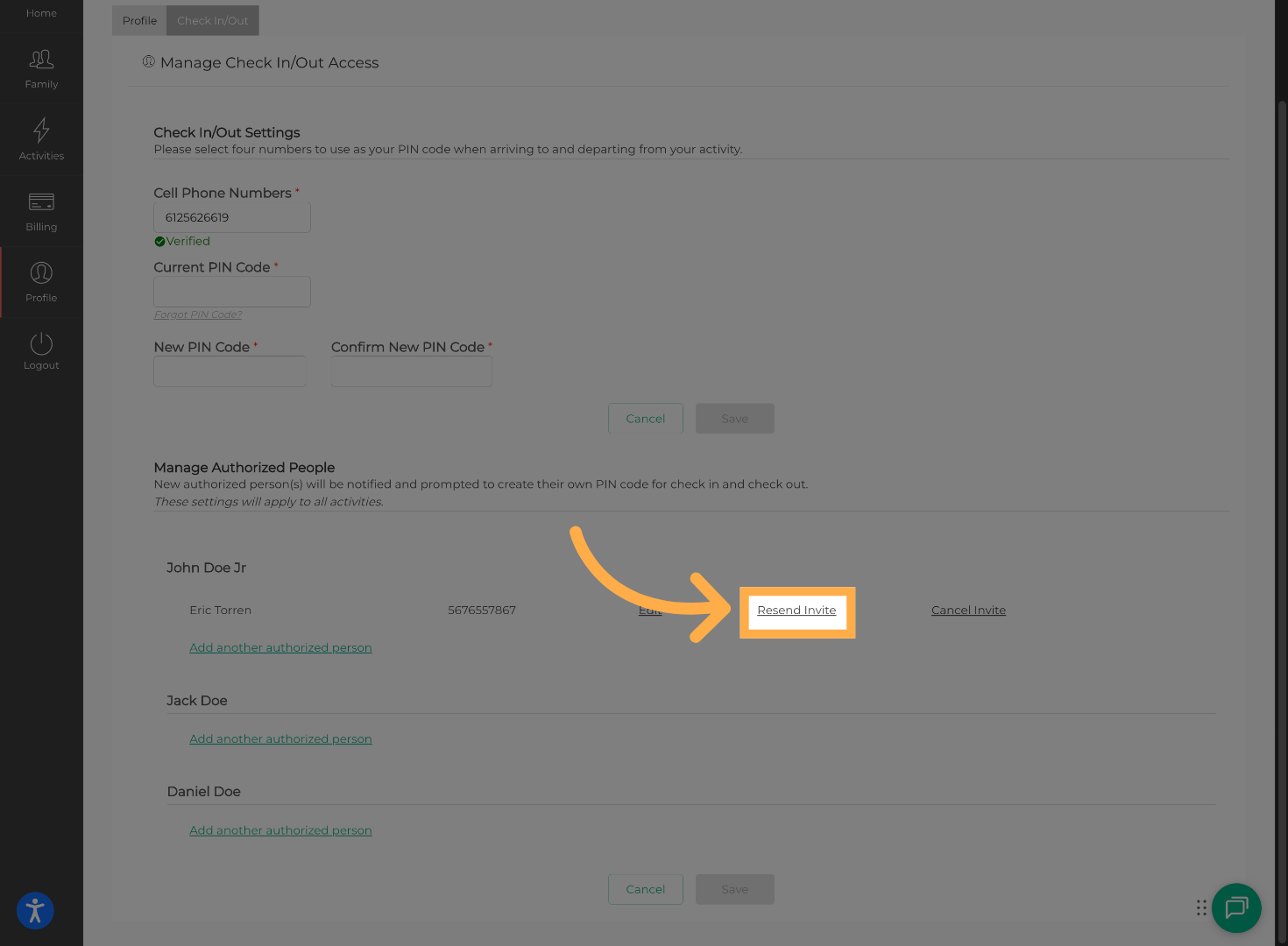Viewport: 1288px width, 946px height.
Task: Click the Current PIN Code field
Action: click(x=232, y=292)
